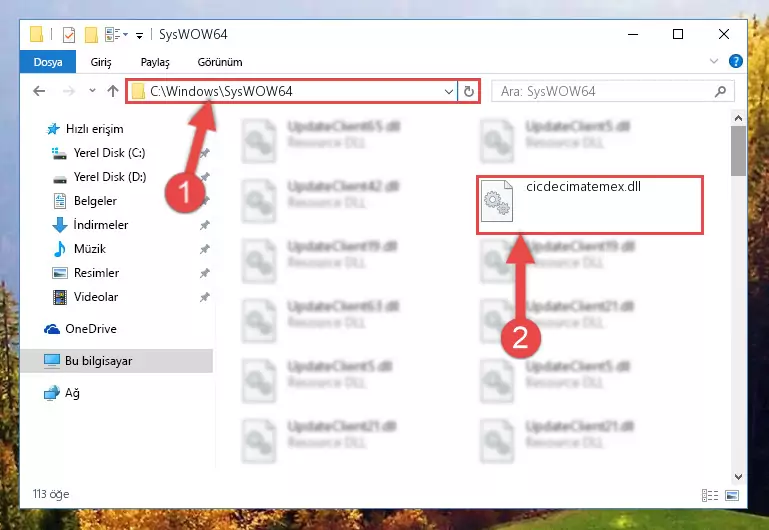Viewport: 769px width, 530px height.
Task: Click the Resimler picture icon
Action: [59, 273]
